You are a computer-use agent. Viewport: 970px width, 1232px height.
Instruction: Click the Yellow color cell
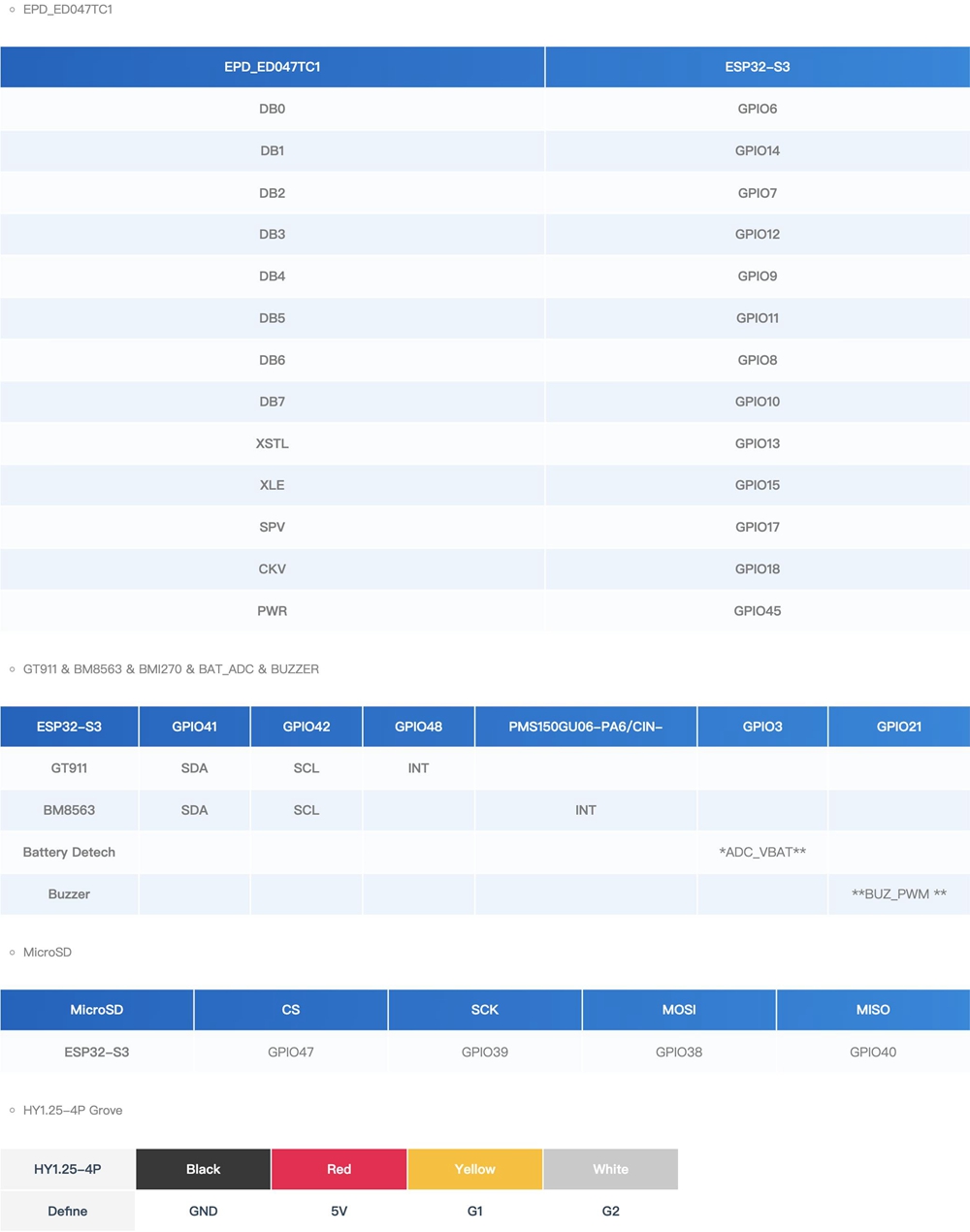click(x=474, y=1169)
